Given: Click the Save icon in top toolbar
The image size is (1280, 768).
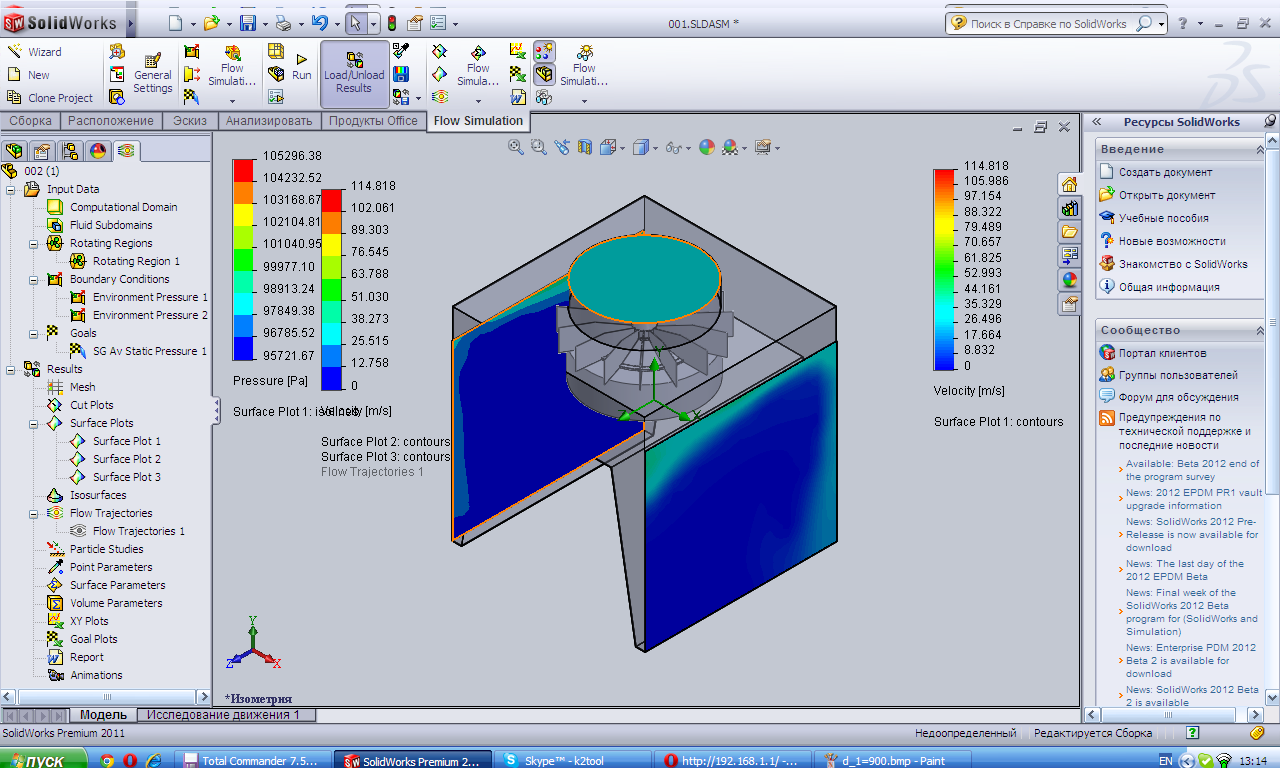Looking at the screenshot, I should [247, 23].
